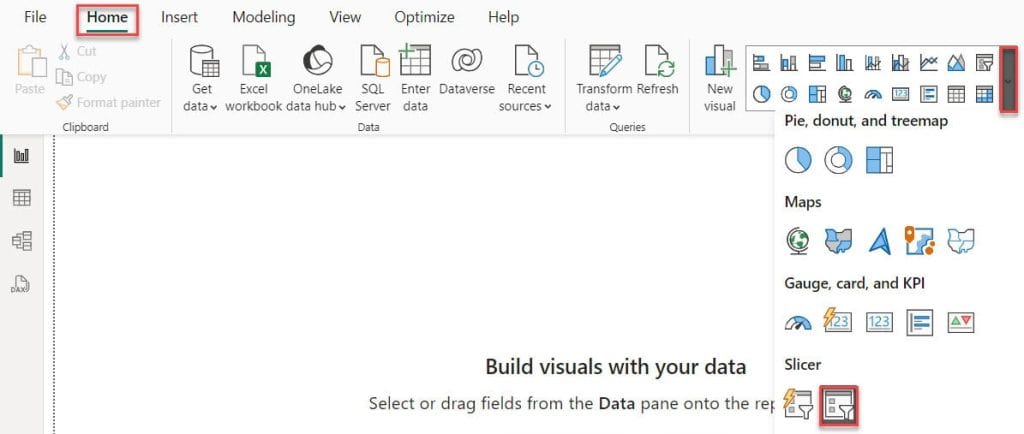This screenshot has height=434, width=1024.
Task: Select area chart in ribbon gallery
Action: tap(956, 63)
